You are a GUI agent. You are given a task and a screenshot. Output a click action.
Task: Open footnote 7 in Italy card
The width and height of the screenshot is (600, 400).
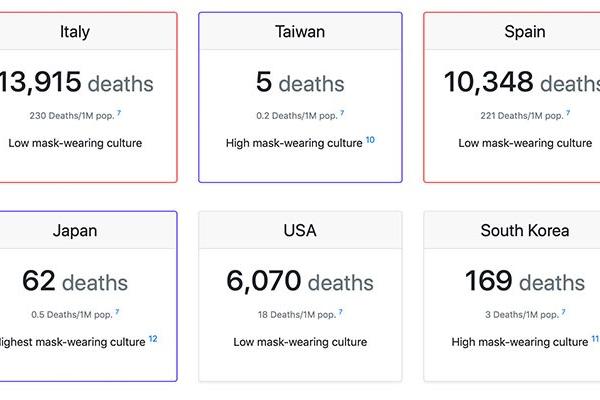(x=119, y=113)
